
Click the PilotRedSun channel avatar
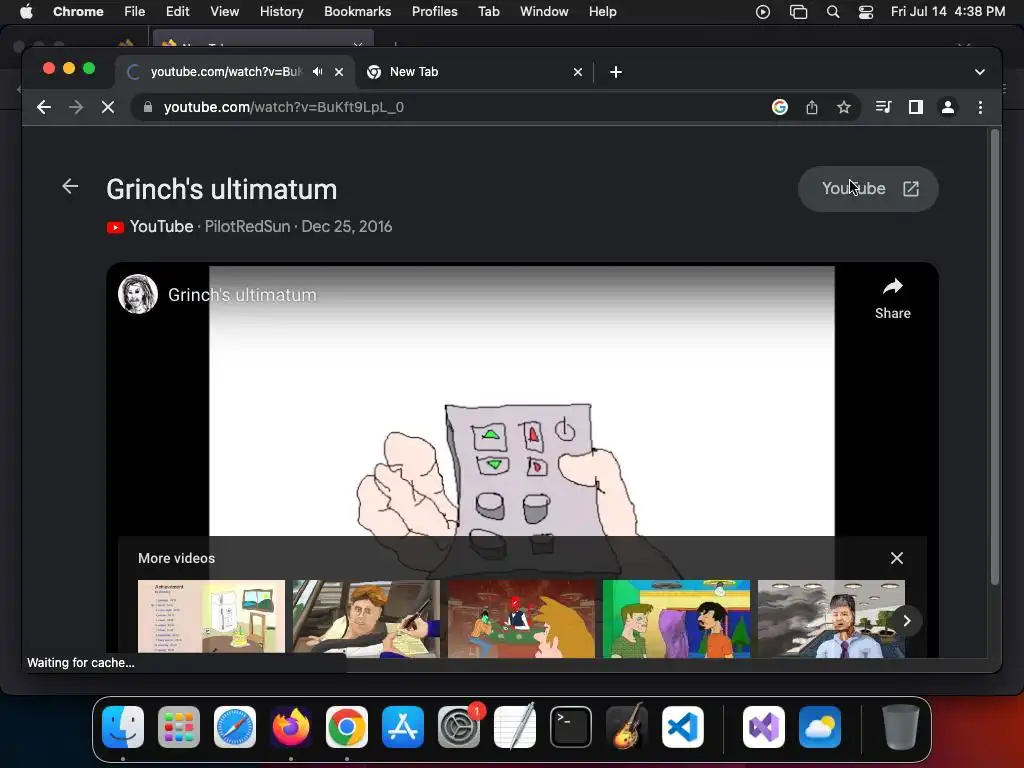tap(138, 294)
